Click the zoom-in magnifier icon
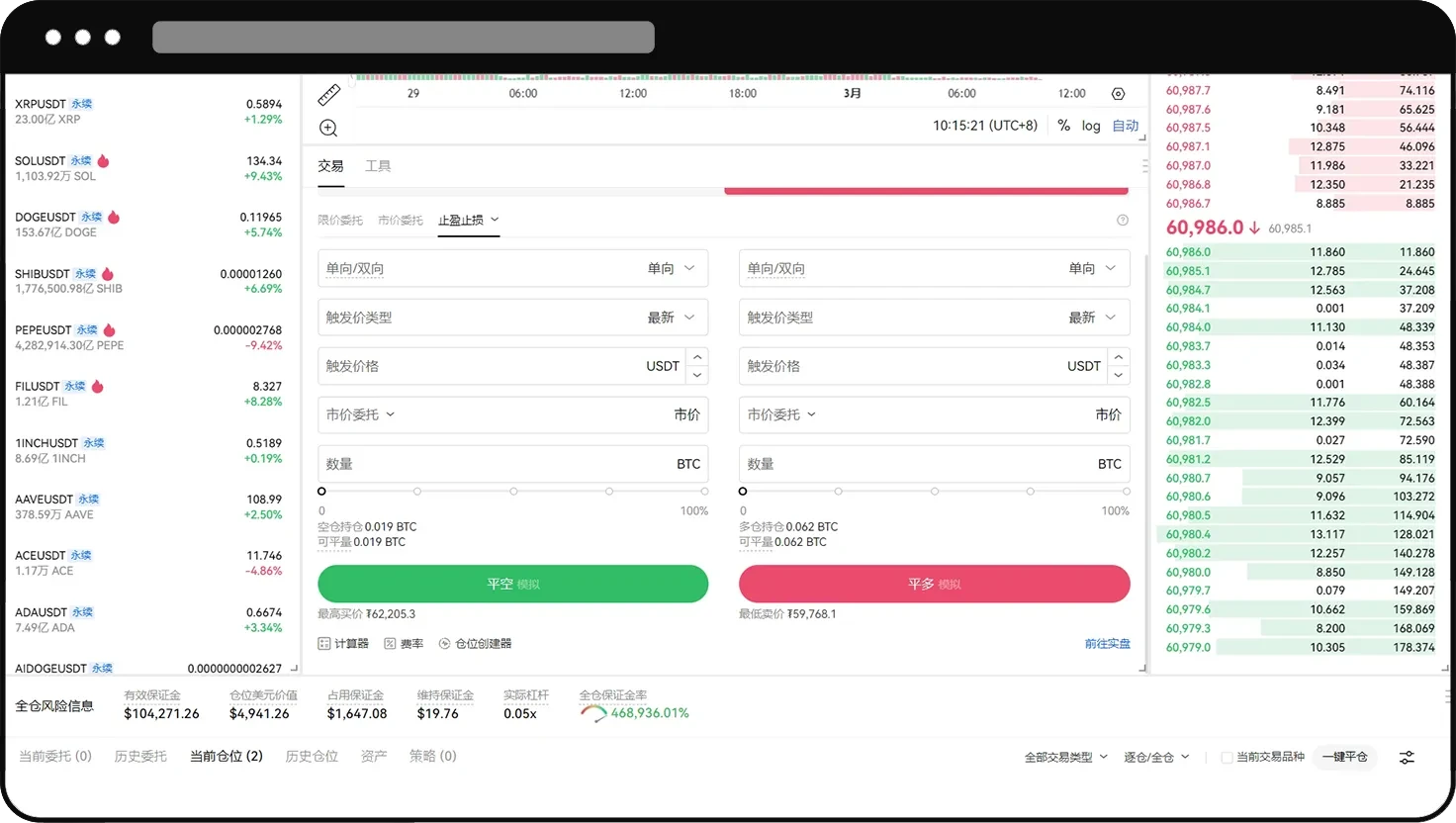1456x823 pixels. [328, 128]
